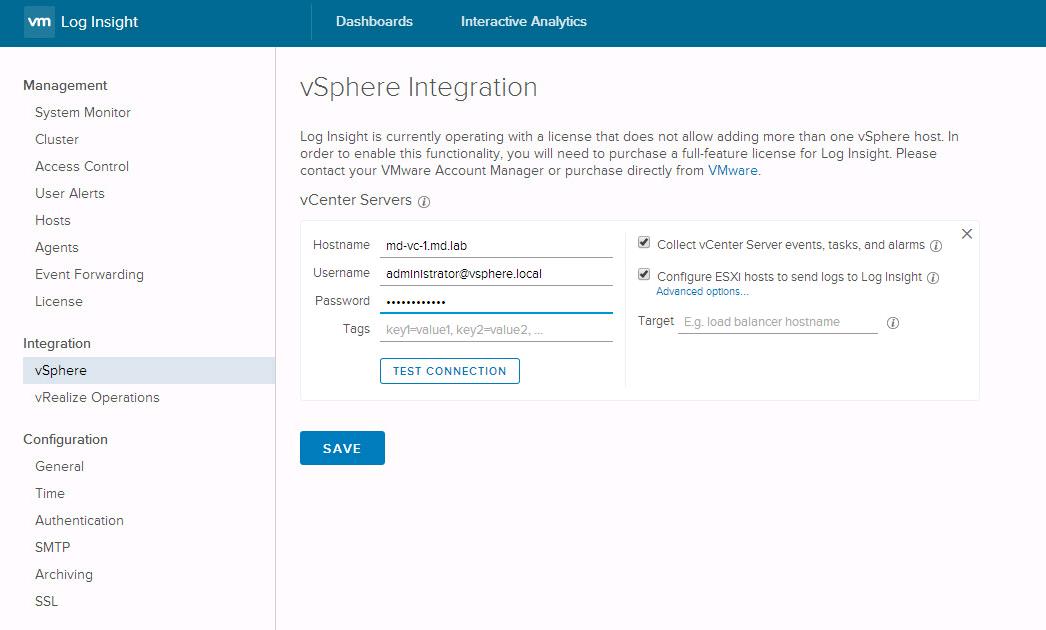This screenshot has width=1046, height=630.
Task: Follow the VMware purchase link
Action: [x=733, y=171]
